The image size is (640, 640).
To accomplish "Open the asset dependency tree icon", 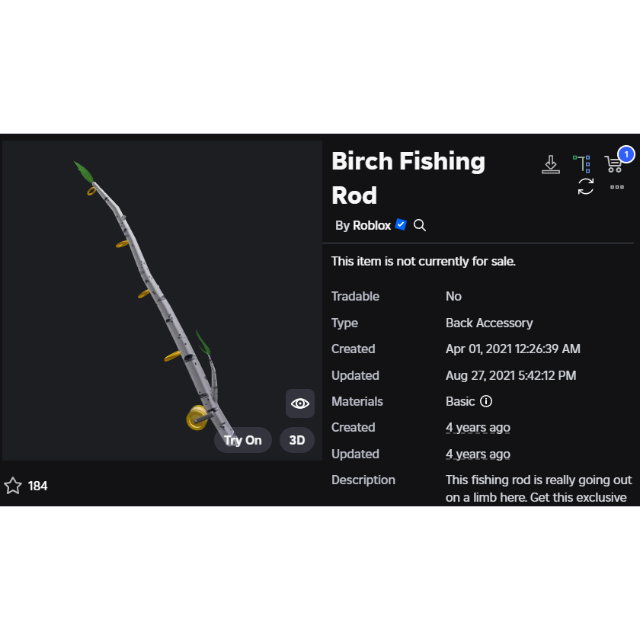I will (582, 164).
